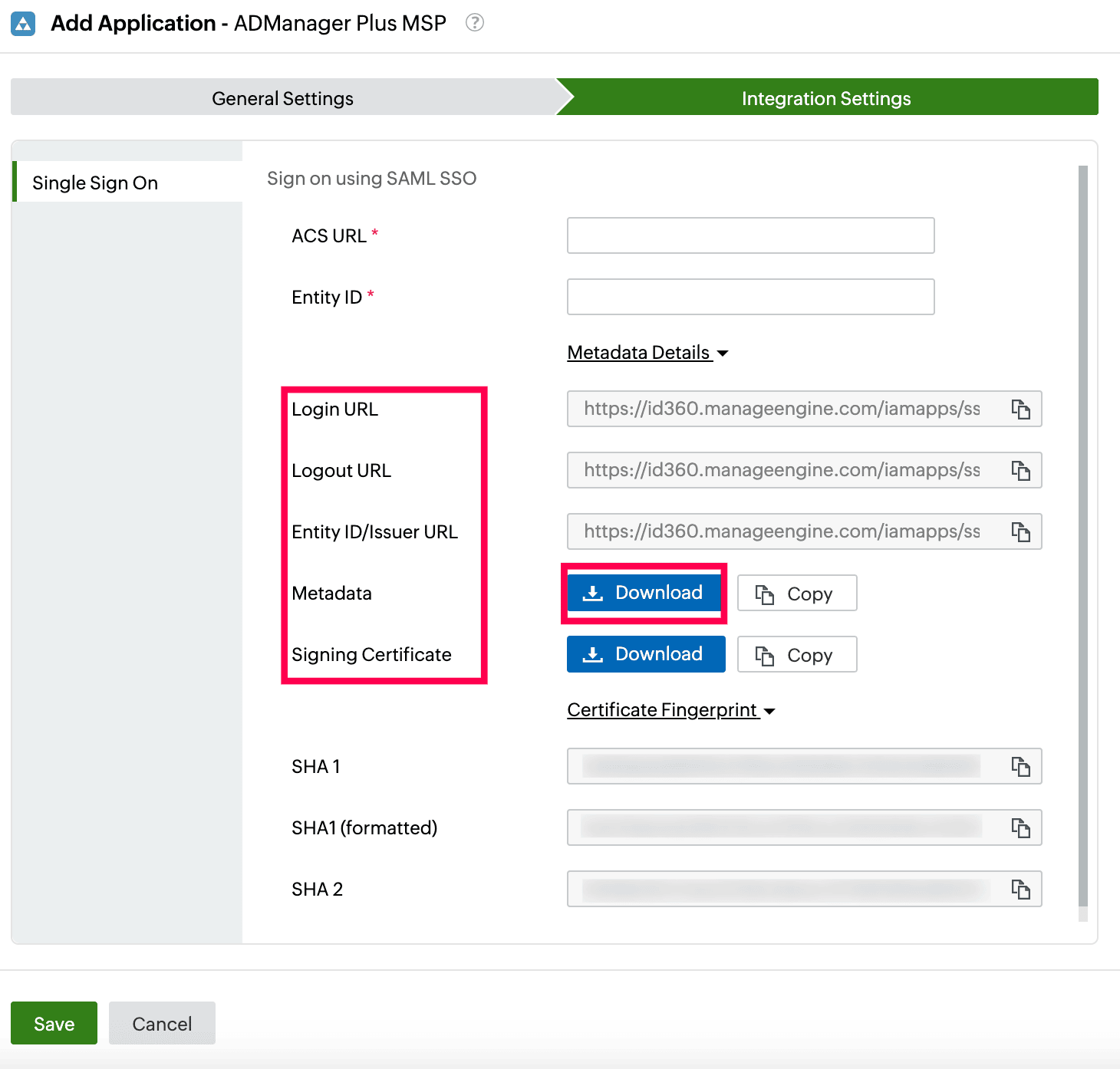Copy the SHA 2 fingerprint
This screenshot has width=1120, height=1069.
1021,889
